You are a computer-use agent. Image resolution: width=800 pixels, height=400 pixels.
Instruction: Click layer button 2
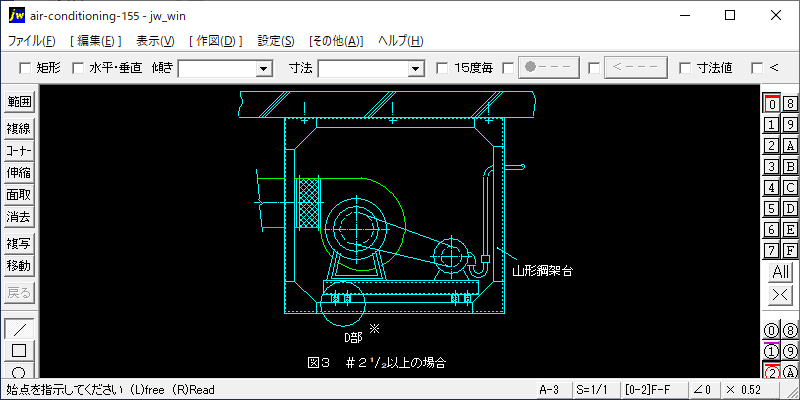pos(771,145)
